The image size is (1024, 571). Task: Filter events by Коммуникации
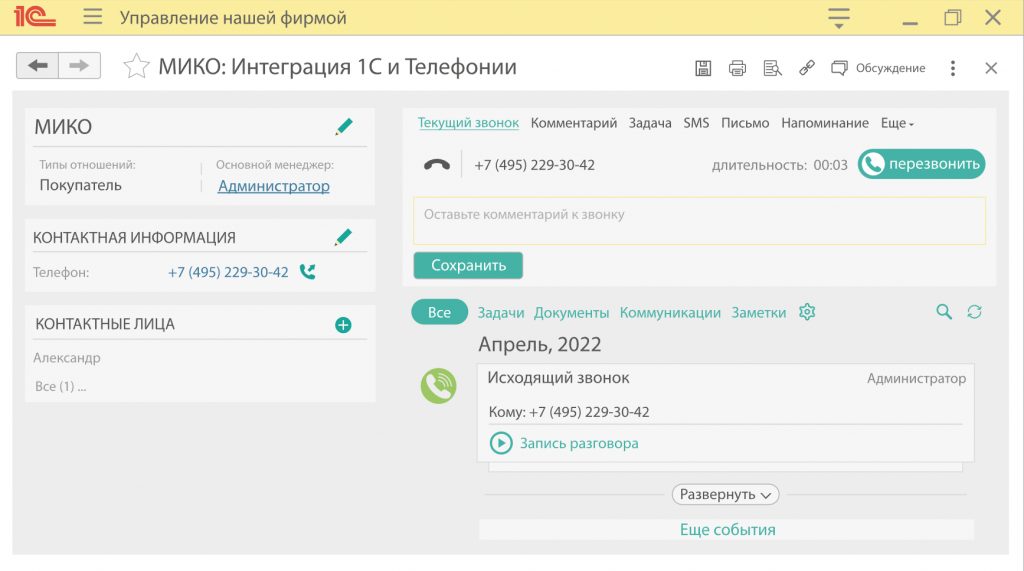[670, 313]
